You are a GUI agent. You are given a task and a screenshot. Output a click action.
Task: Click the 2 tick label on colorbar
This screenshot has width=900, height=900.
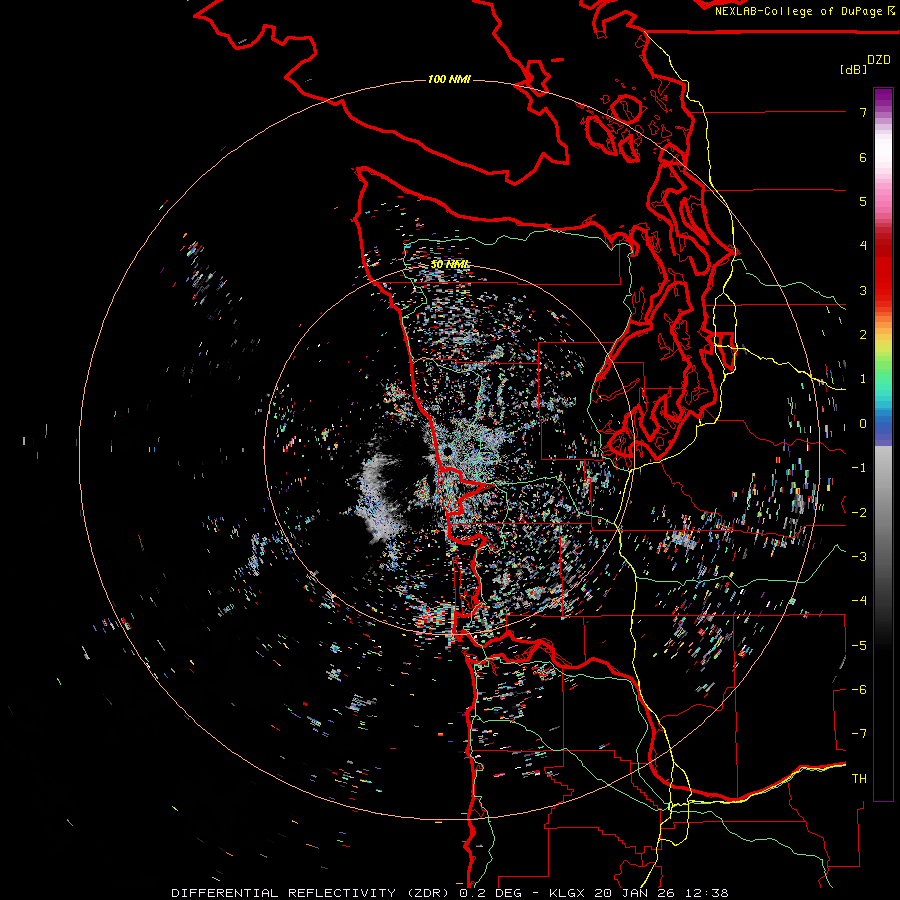863,335
